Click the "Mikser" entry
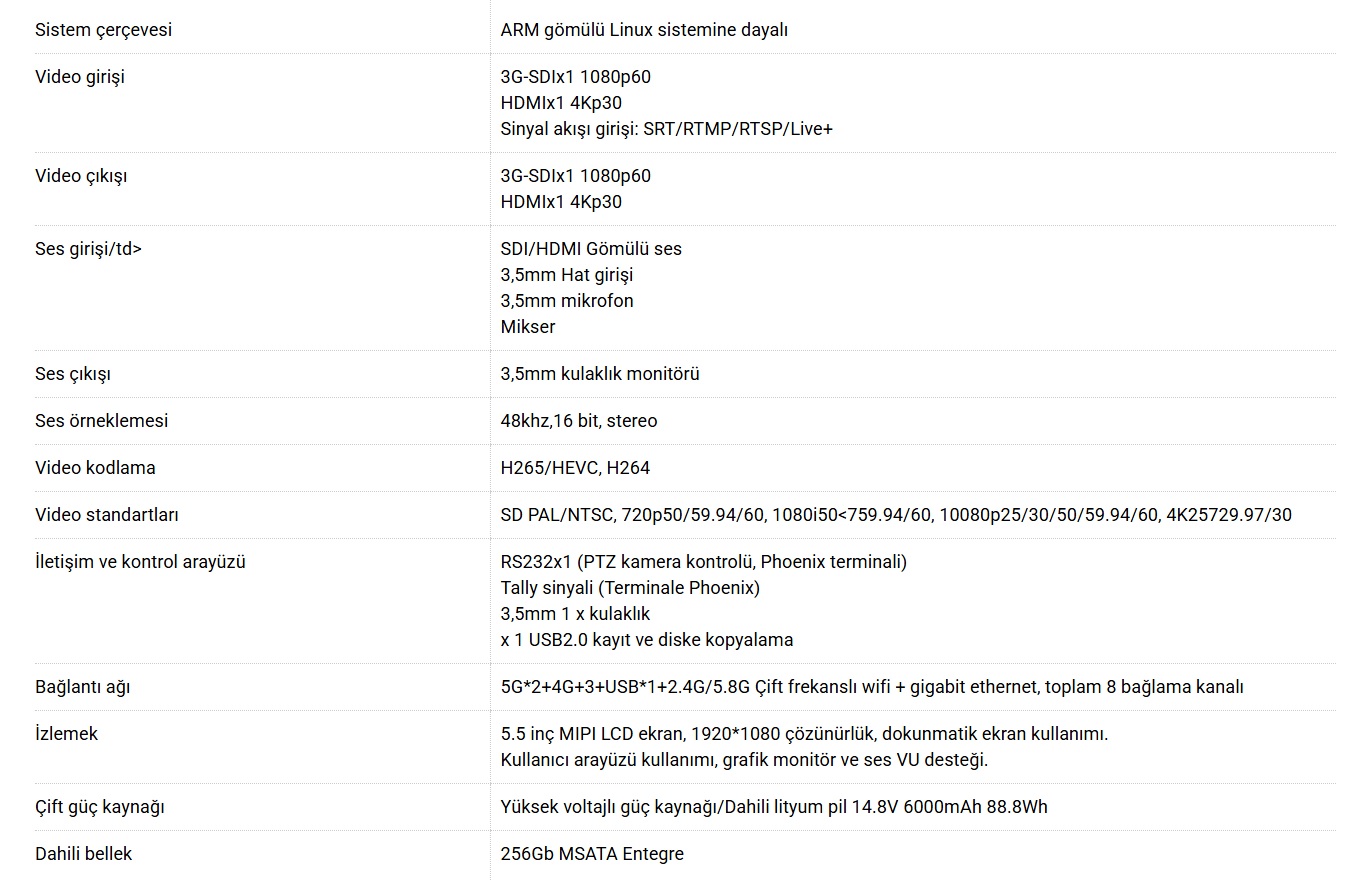 pyautogui.click(x=528, y=327)
